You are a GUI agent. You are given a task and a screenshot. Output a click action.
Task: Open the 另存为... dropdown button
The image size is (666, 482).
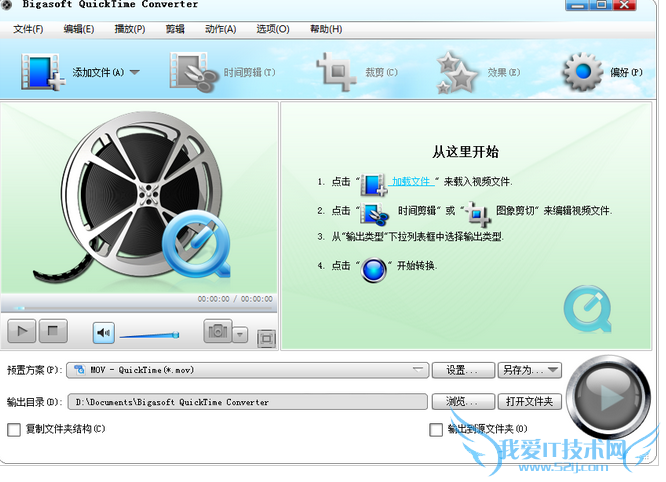(530, 370)
